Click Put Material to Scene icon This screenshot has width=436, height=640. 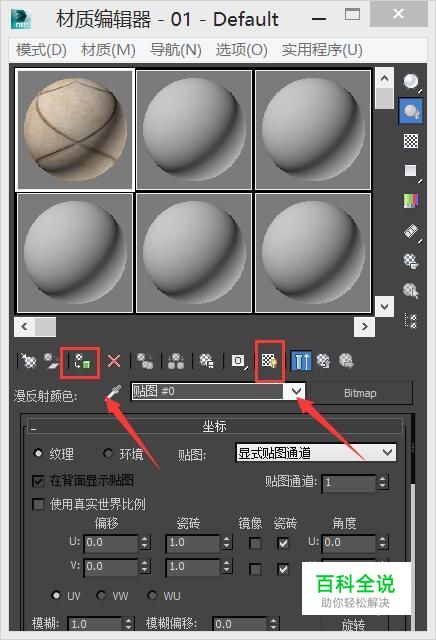click(51, 361)
